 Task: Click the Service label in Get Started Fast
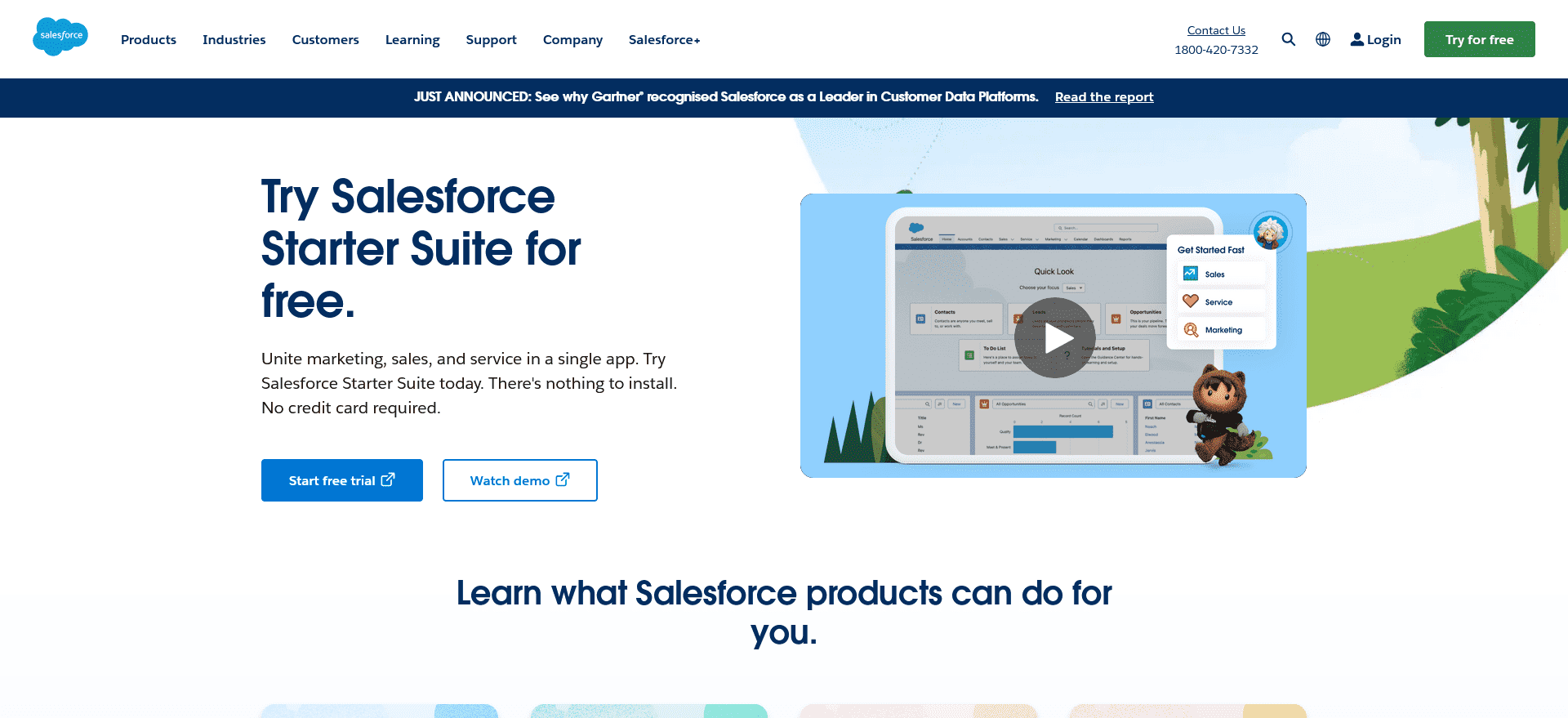1219,302
